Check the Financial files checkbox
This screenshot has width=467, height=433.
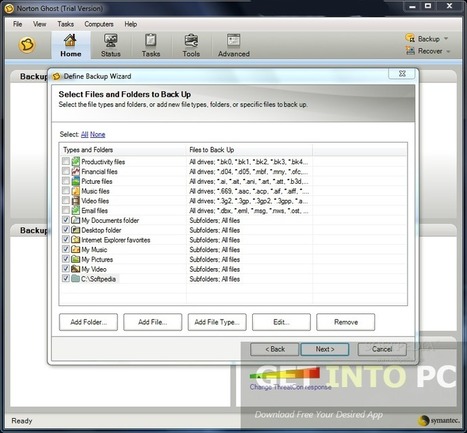coord(66,171)
